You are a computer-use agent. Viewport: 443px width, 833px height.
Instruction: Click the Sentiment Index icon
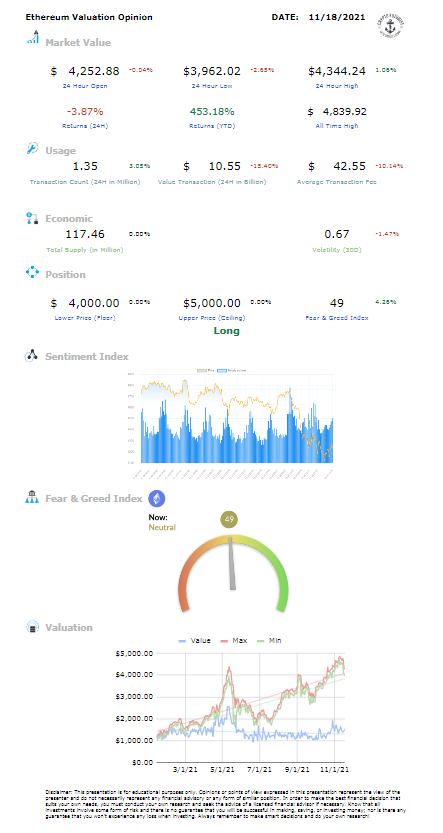coord(32,356)
